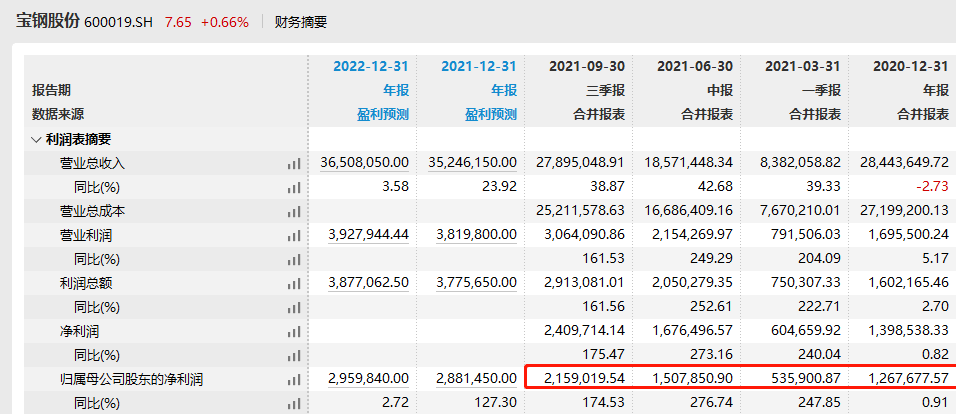
Task: Click chart icon on first 同比(%) row
Action: coord(294,188)
